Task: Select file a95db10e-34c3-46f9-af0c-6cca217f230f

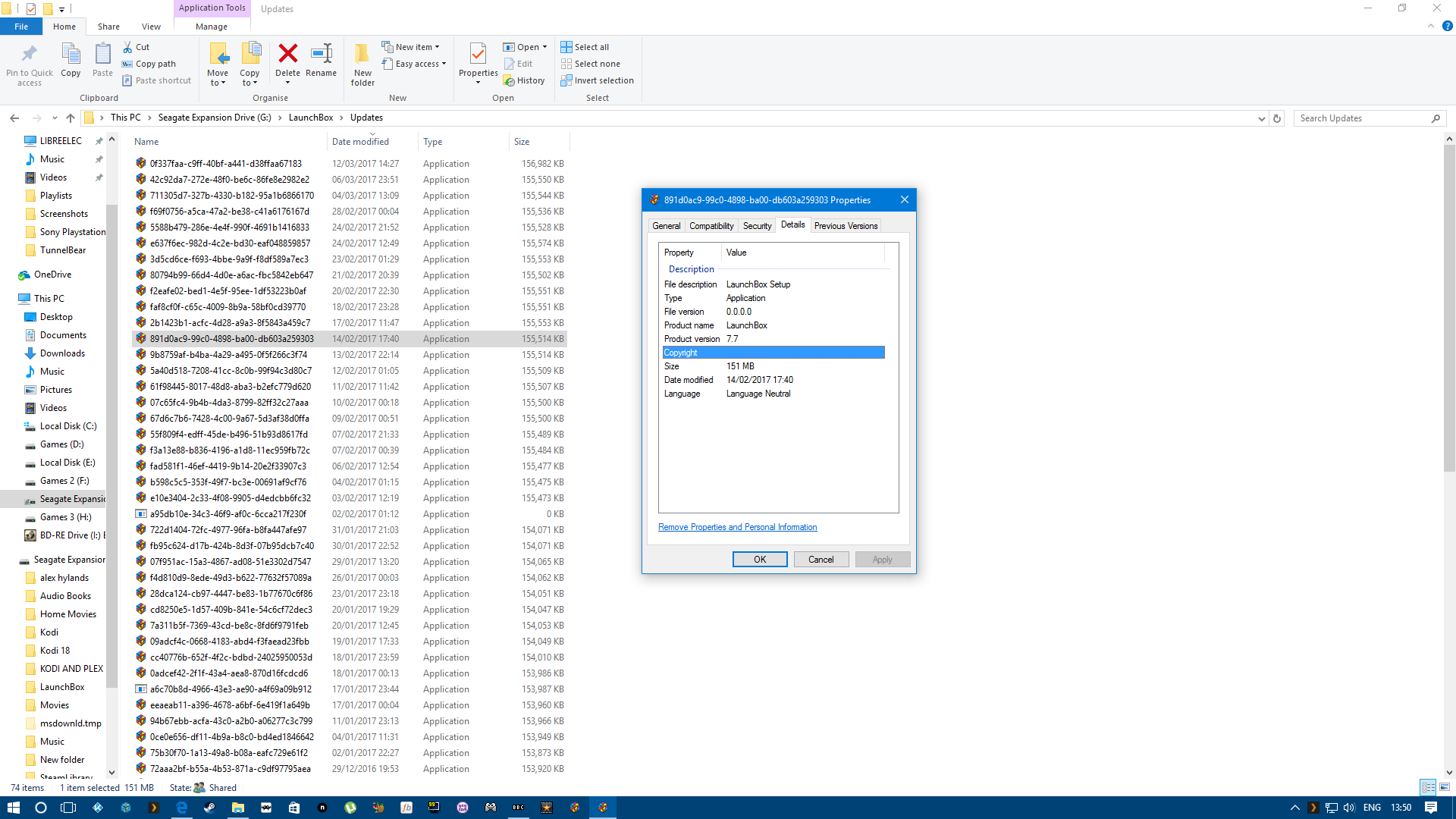Action: pos(227,514)
